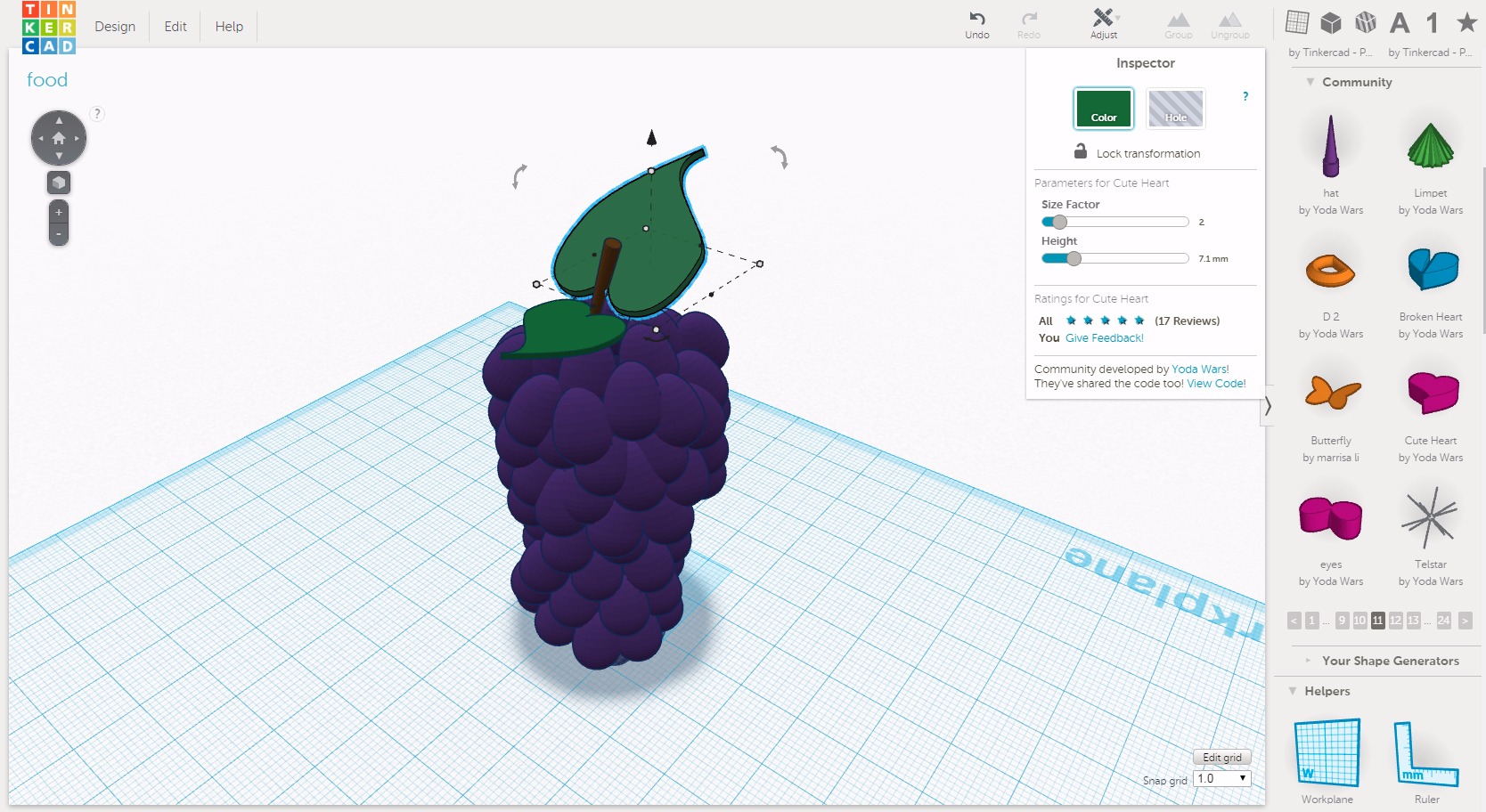The width and height of the screenshot is (1486, 812).
Task: Open the numbers shapes category
Action: pos(1433,22)
